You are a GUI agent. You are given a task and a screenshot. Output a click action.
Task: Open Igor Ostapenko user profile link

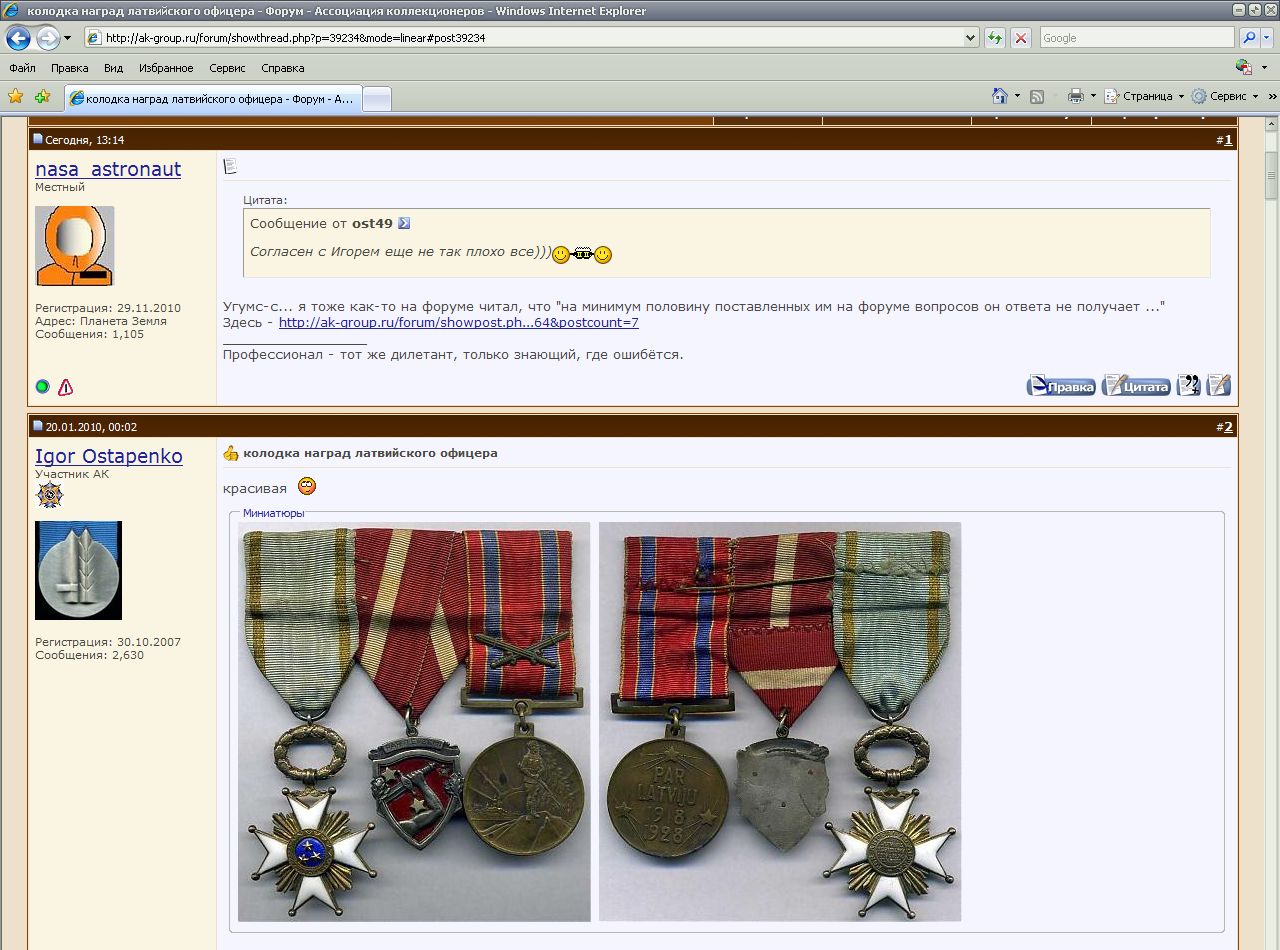tap(109, 456)
